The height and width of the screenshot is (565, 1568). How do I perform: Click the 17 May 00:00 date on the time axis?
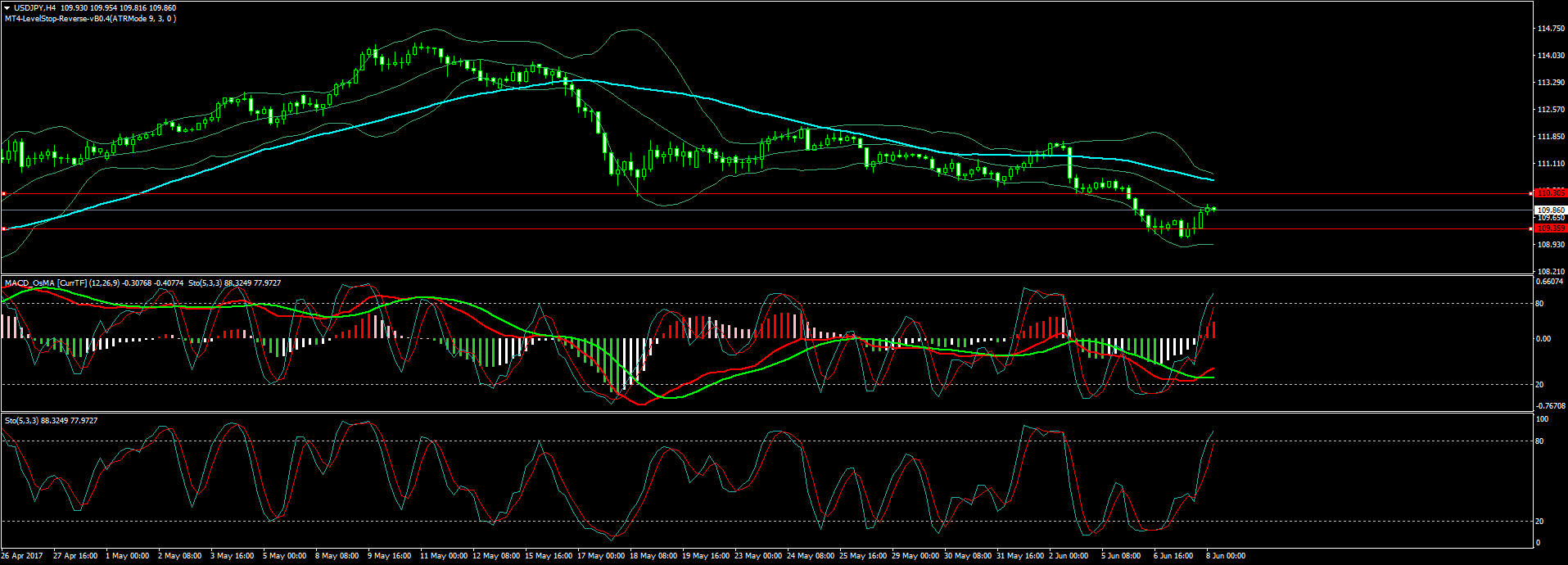pyautogui.click(x=601, y=556)
